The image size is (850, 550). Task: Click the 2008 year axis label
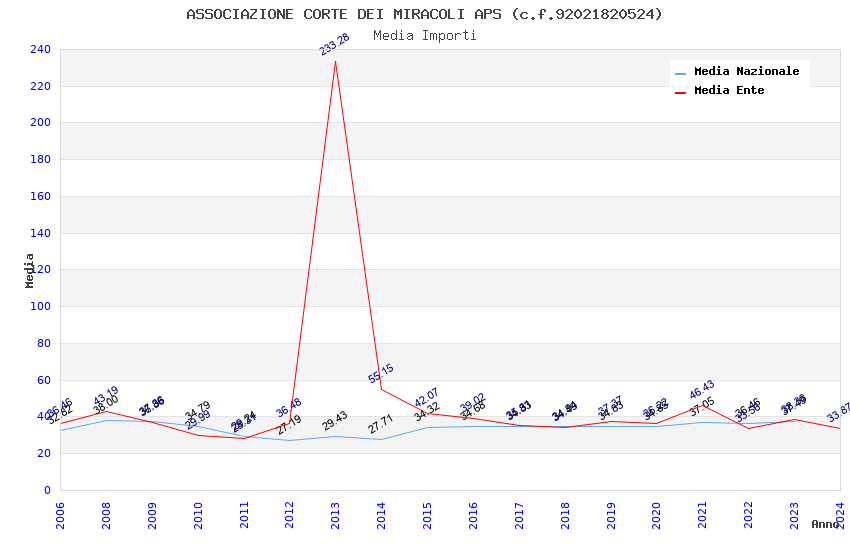click(106, 515)
